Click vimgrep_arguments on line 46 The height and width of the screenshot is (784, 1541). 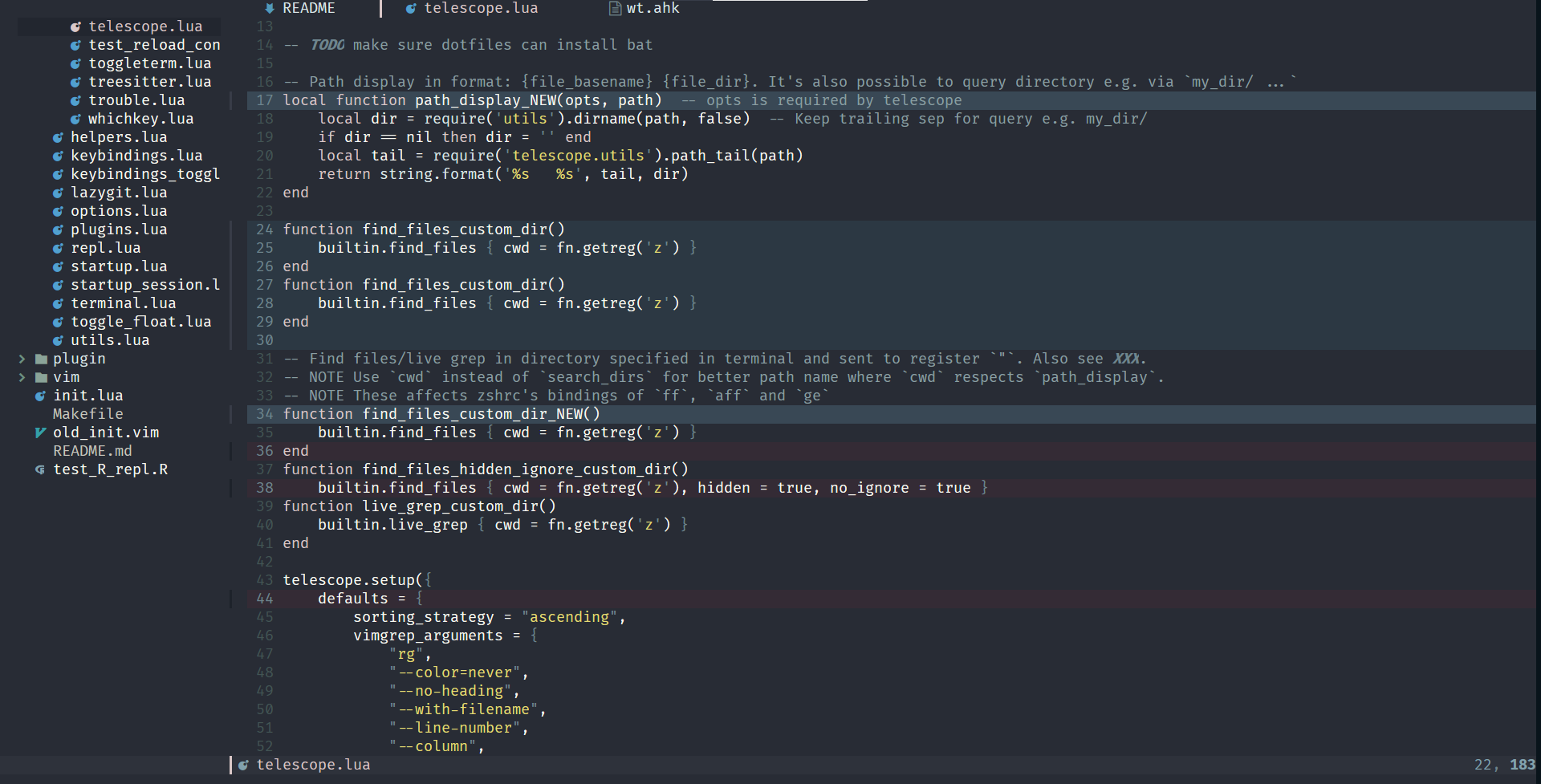(428, 636)
